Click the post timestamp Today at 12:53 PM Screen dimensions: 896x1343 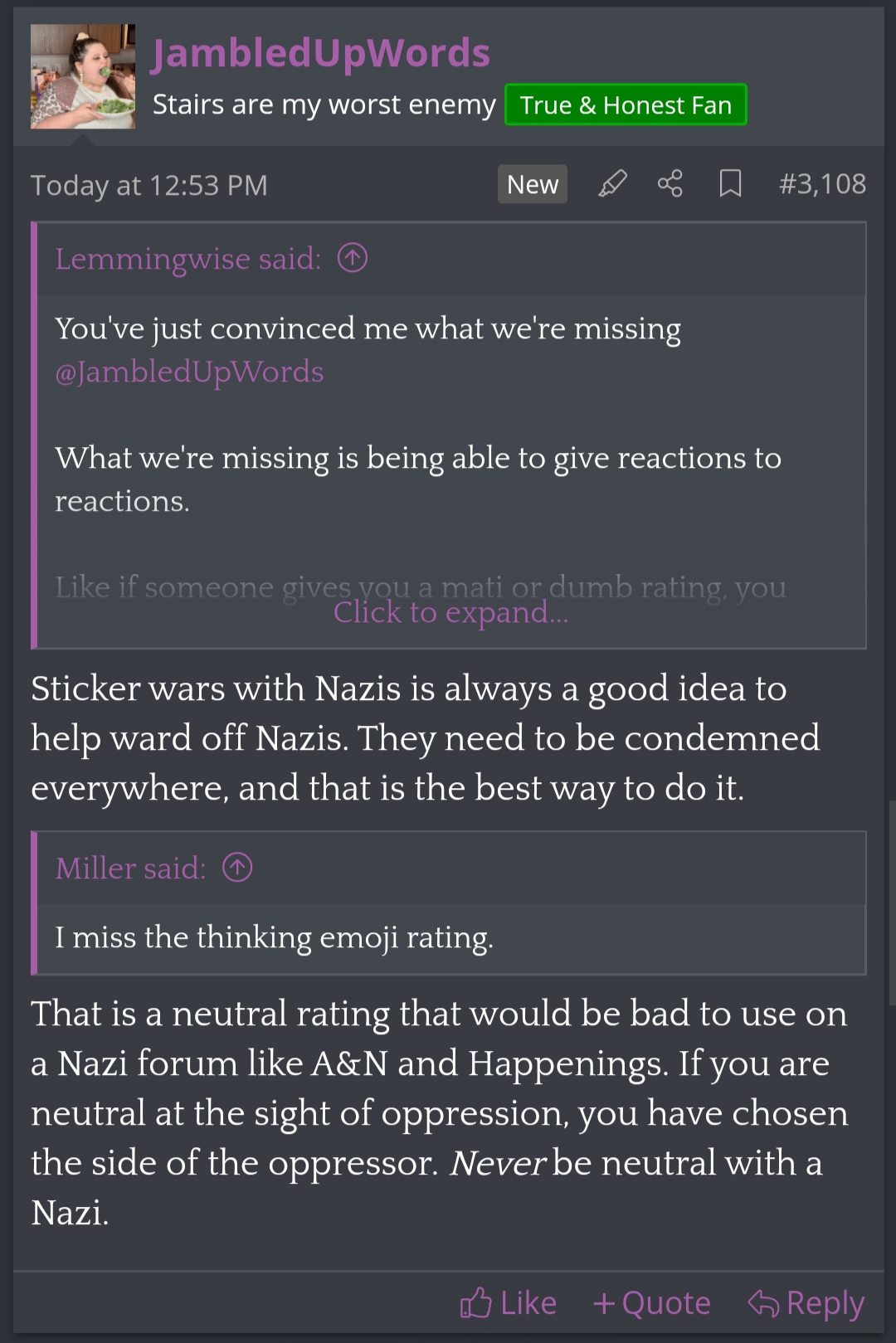point(149,185)
